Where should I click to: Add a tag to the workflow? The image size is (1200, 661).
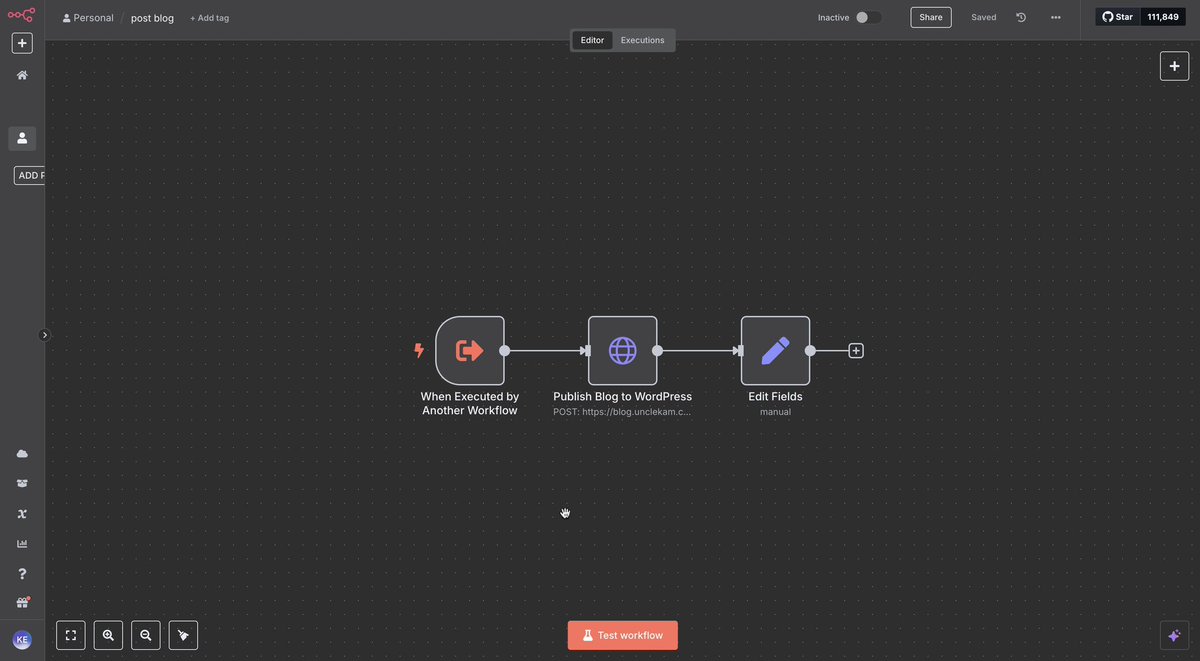pos(209,17)
